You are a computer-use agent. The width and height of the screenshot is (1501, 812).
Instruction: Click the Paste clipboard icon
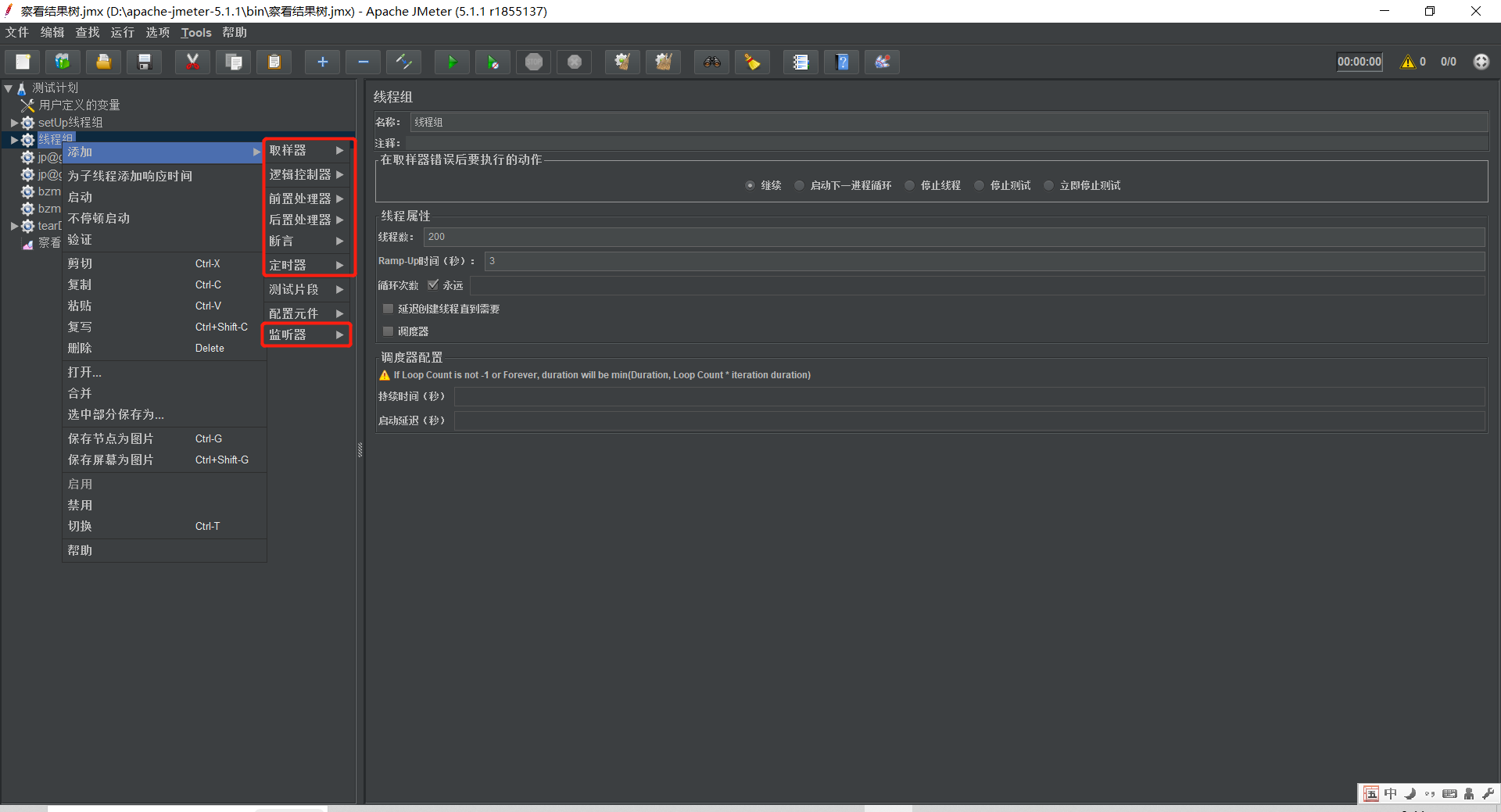(x=274, y=62)
